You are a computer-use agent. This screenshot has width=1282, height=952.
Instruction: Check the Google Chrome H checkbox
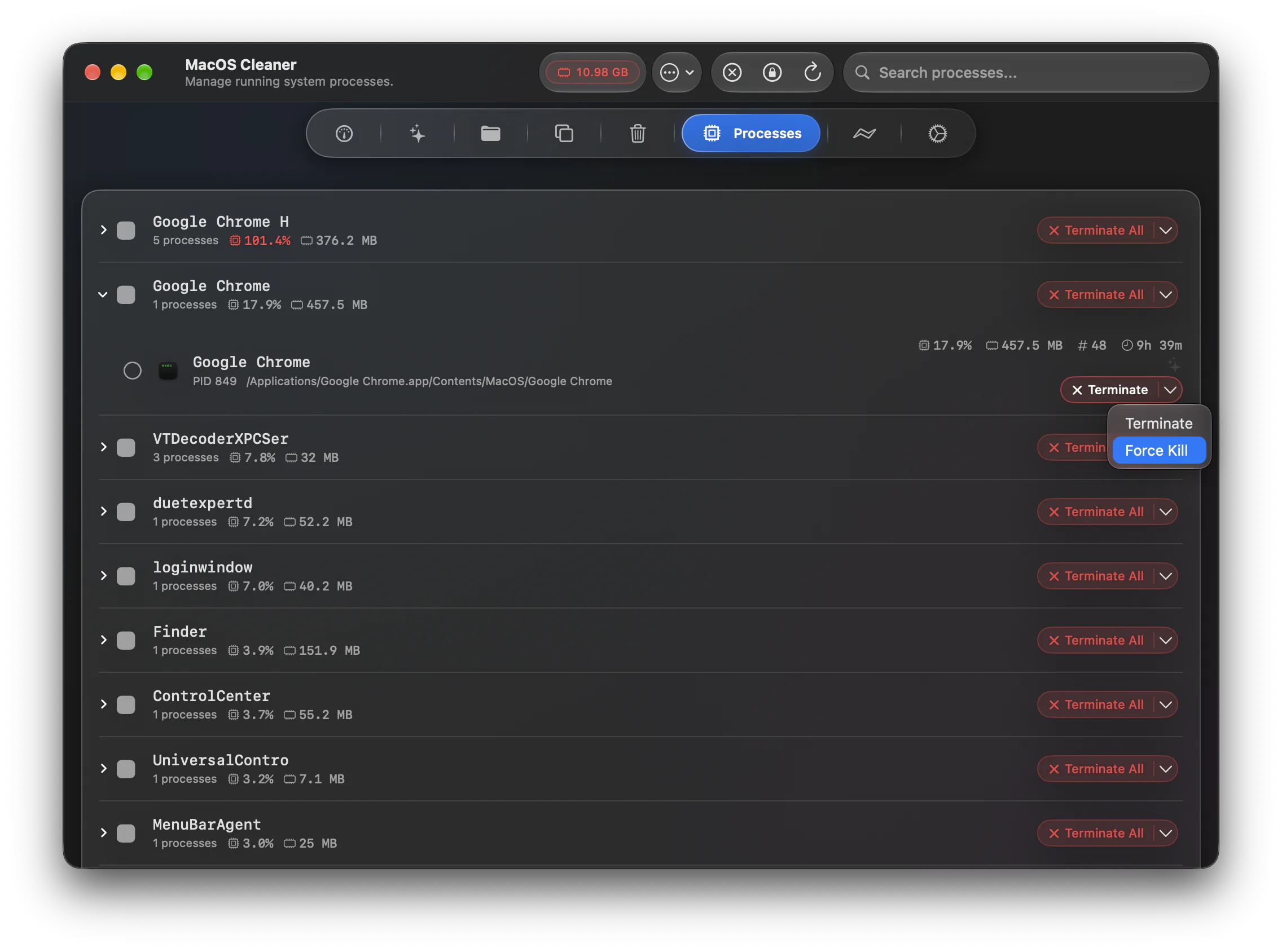(126, 231)
